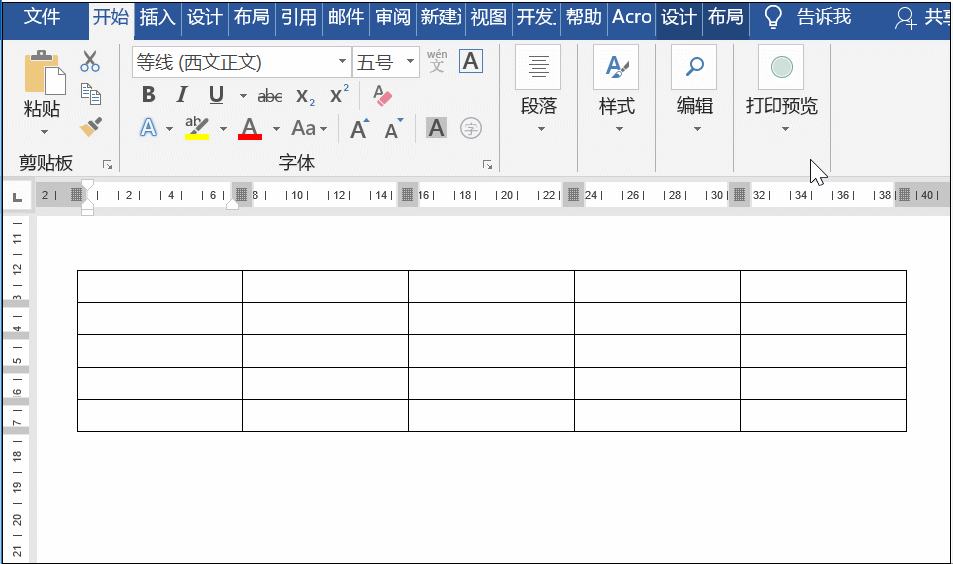This screenshot has width=953, height=564.
Task: Click the Paste clipboard icon
Action: (44, 72)
